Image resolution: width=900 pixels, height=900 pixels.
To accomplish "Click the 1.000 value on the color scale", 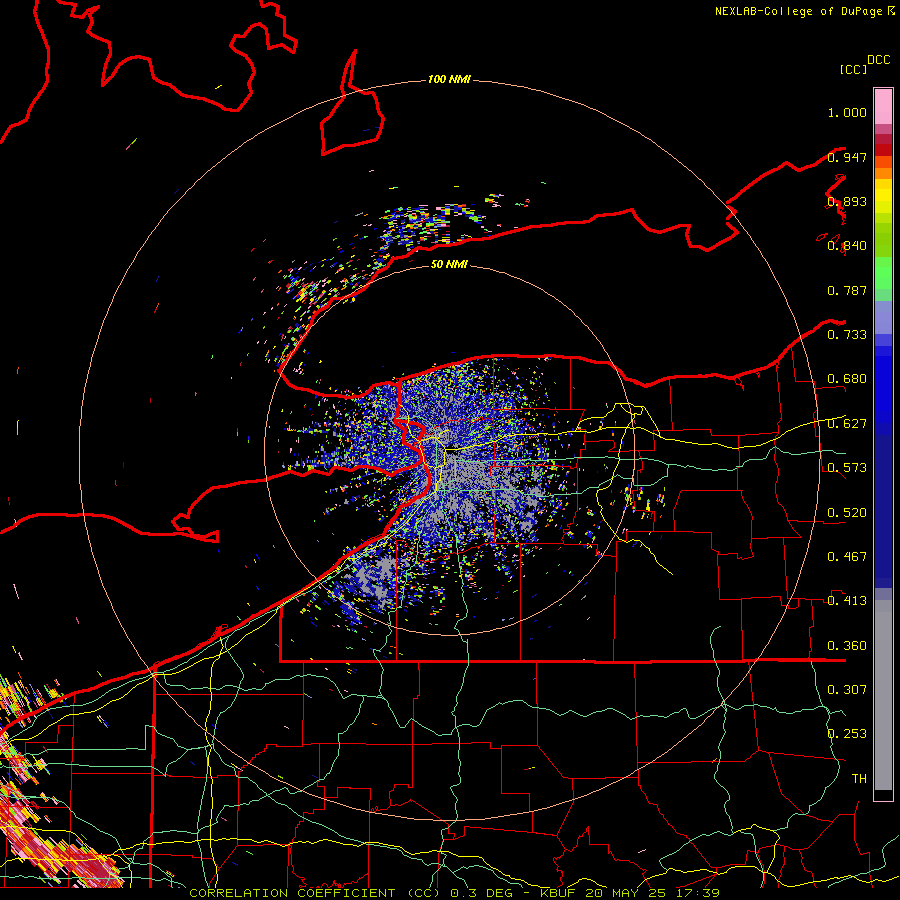I will (x=847, y=112).
